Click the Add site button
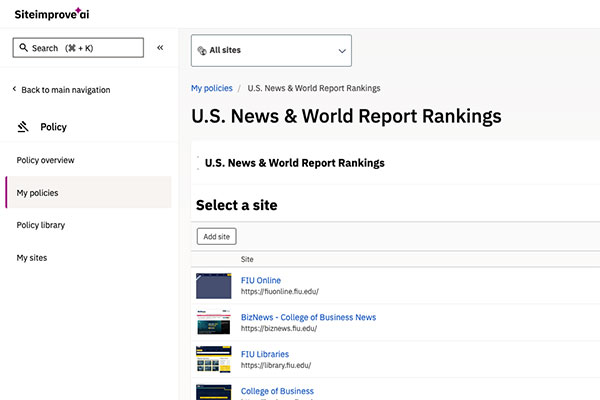This screenshot has height=400, width=600. point(217,237)
